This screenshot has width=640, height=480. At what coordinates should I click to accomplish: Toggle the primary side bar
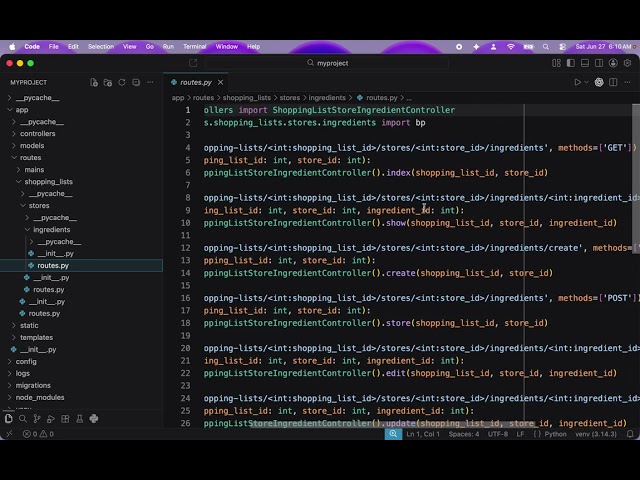571,63
